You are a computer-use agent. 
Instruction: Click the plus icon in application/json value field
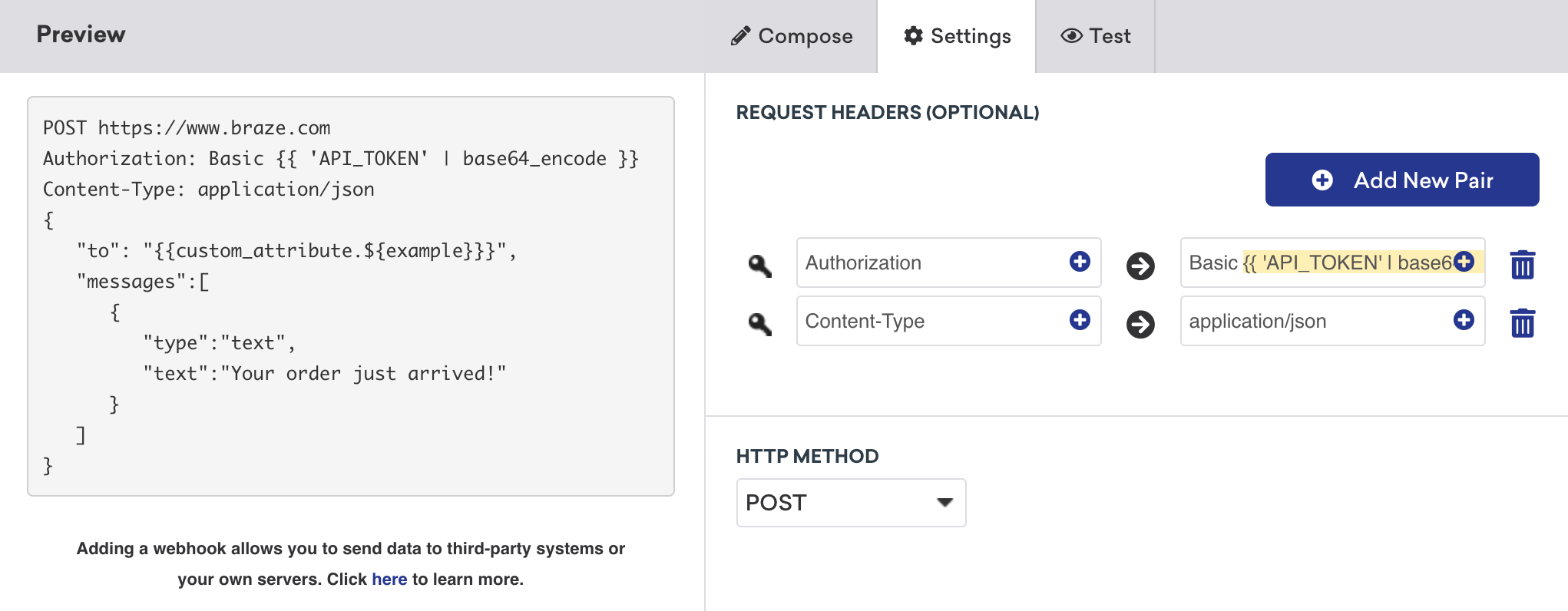coord(1464,320)
